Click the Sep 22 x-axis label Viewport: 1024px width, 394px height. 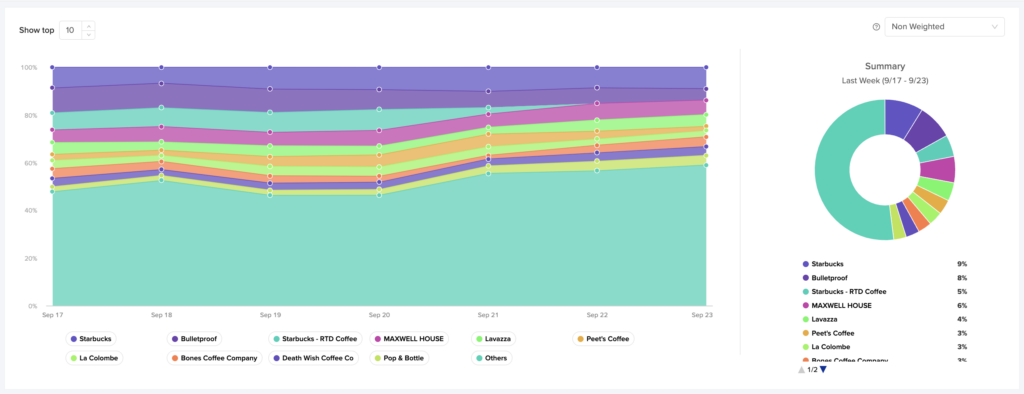(597, 315)
